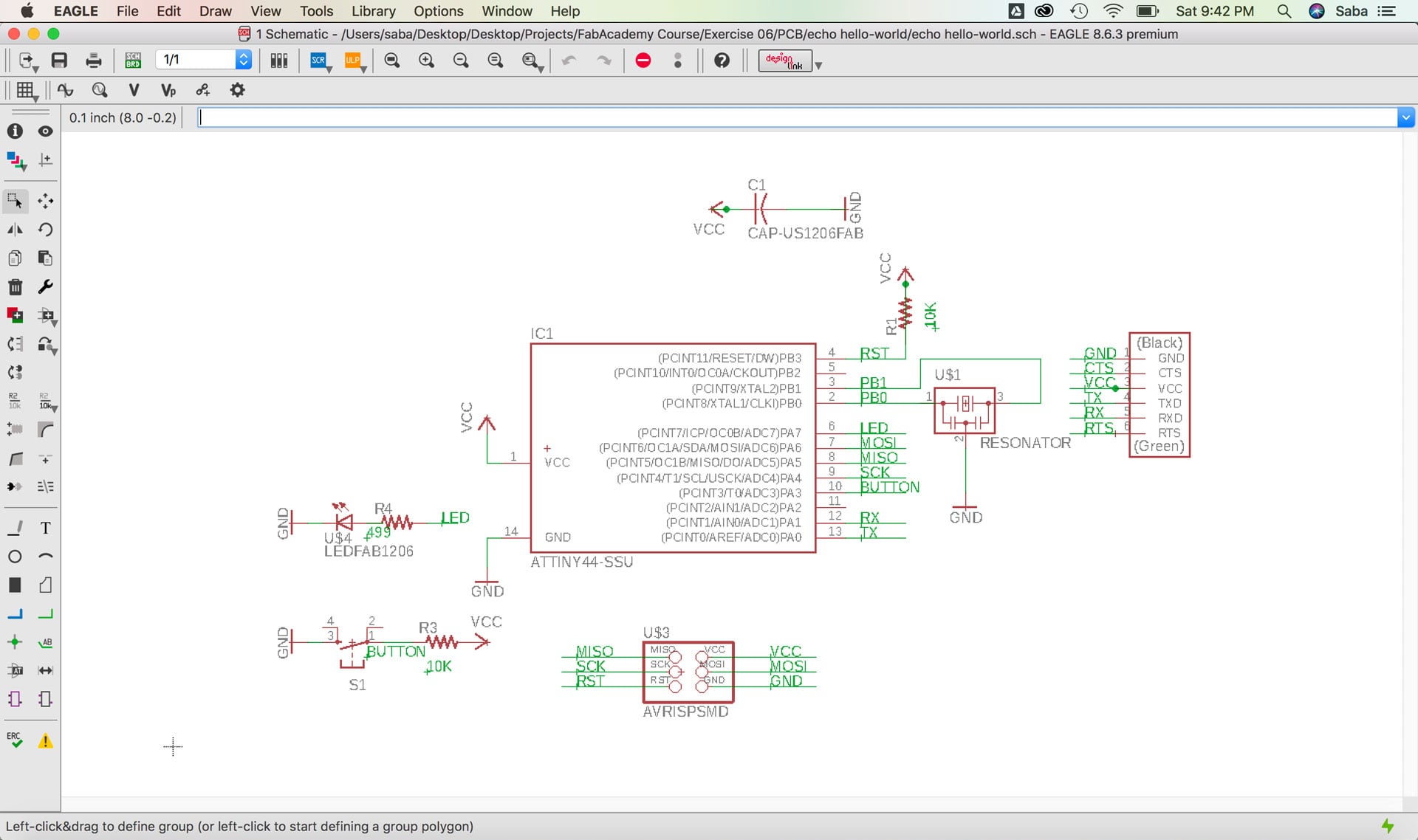Open macOS Spotlight search icon
The height and width of the screenshot is (840, 1418).
[x=1284, y=11]
